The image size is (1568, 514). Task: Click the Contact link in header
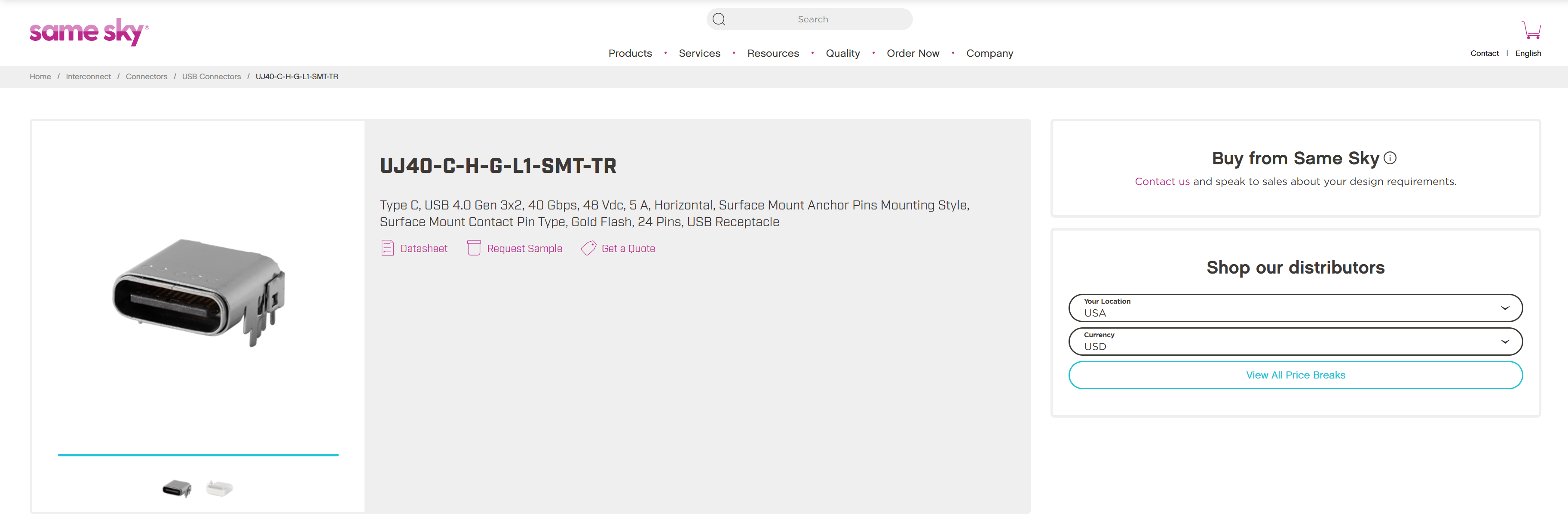point(1484,54)
